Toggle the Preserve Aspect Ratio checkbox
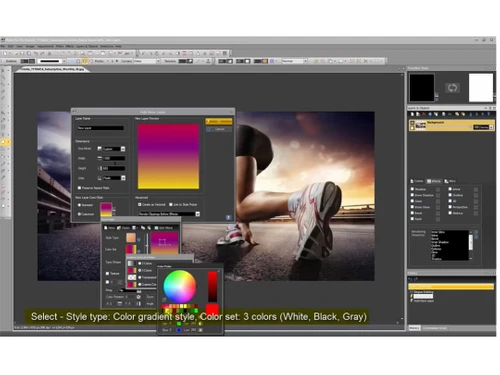This screenshot has height=375, width=500. coord(79,188)
